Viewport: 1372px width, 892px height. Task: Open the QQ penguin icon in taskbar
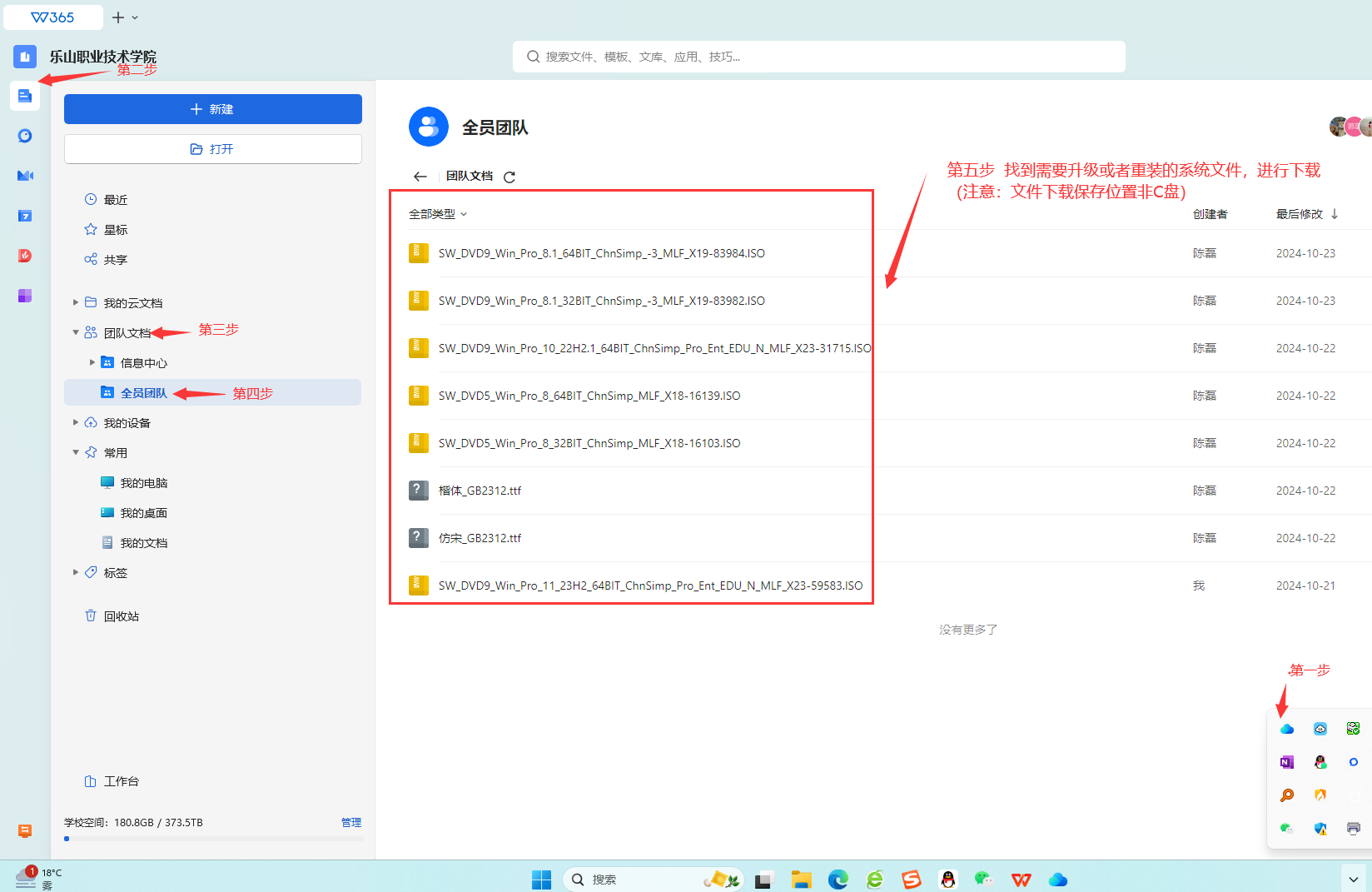coord(947,880)
